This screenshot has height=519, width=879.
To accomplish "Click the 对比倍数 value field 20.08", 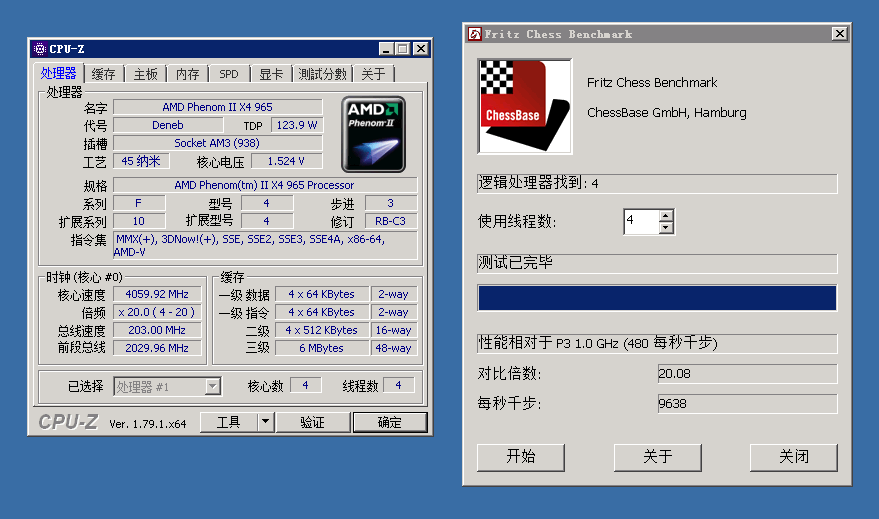I will (747, 374).
